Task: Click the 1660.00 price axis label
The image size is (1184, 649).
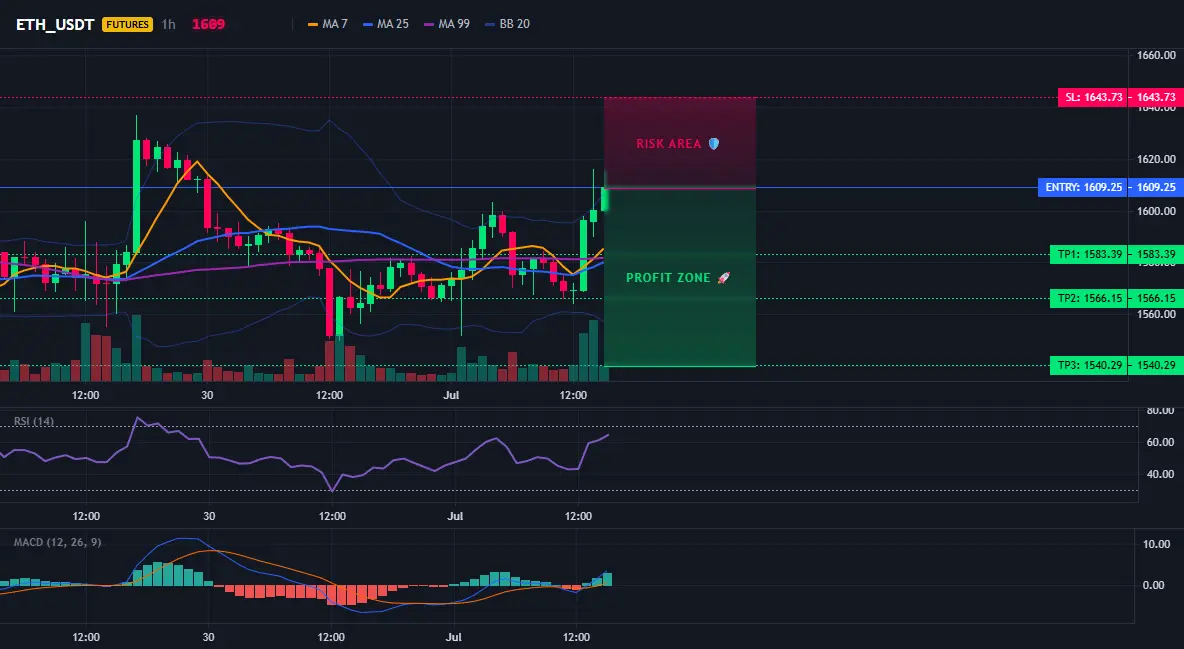Action: coord(1156,55)
